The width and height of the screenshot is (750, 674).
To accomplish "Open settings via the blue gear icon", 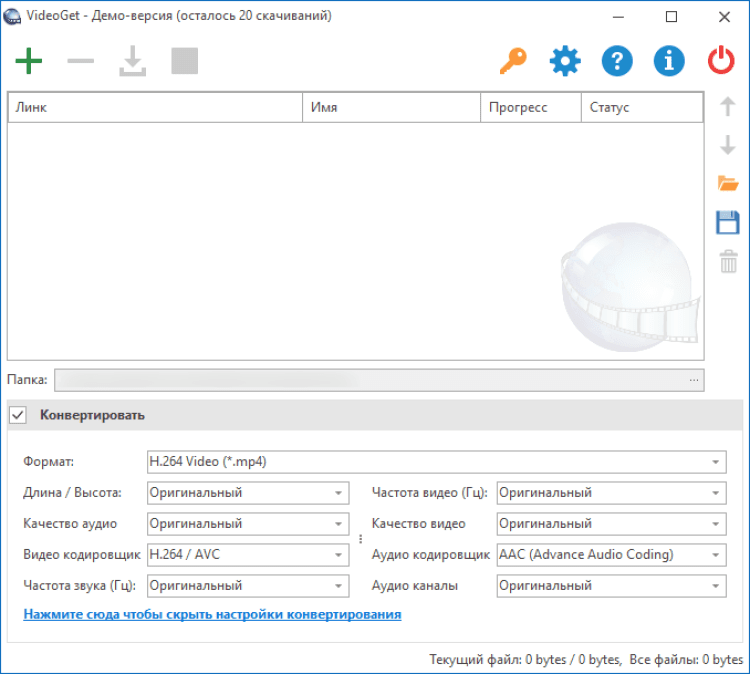I will tap(565, 61).
